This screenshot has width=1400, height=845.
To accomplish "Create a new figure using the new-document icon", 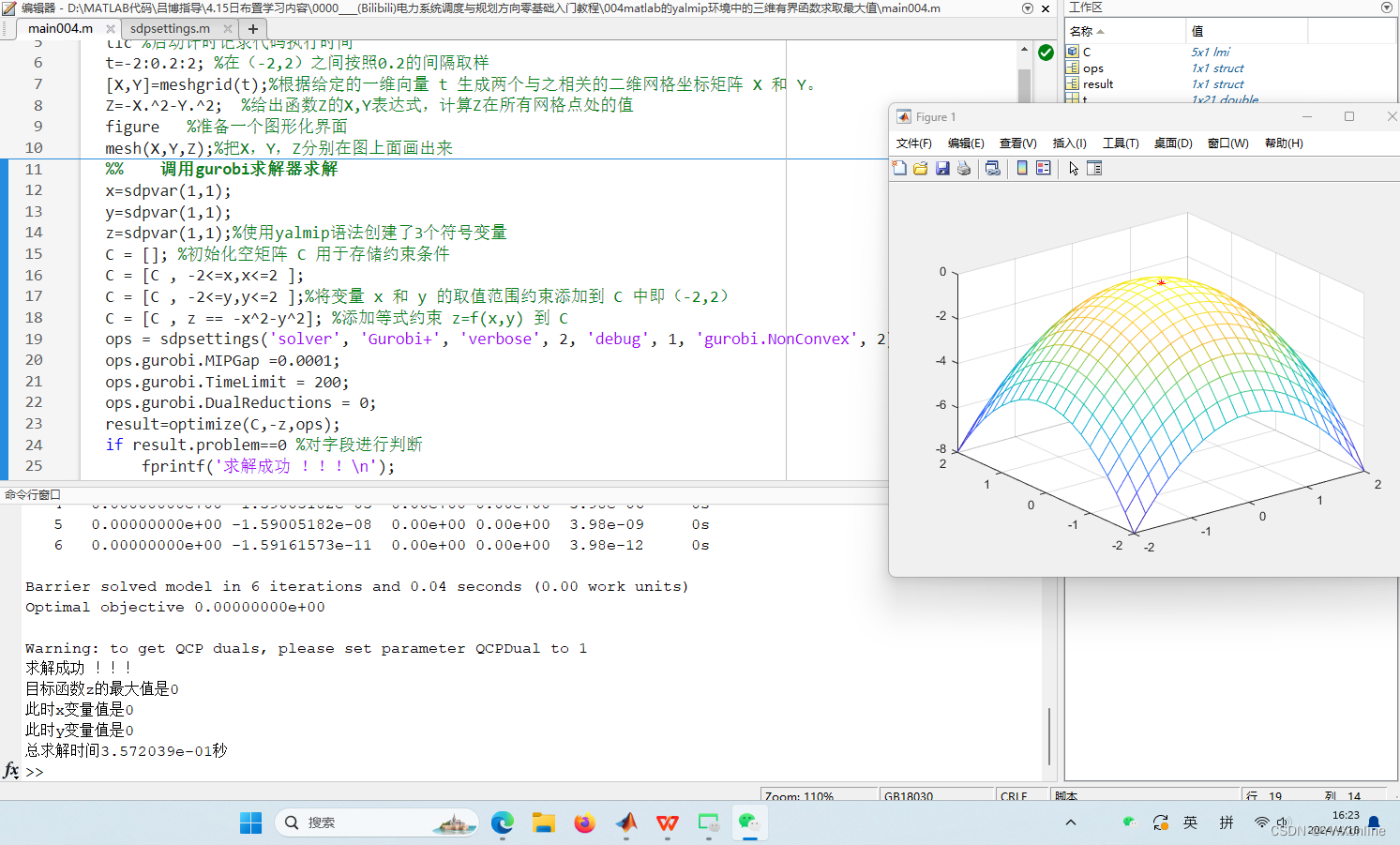I will [899, 168].
